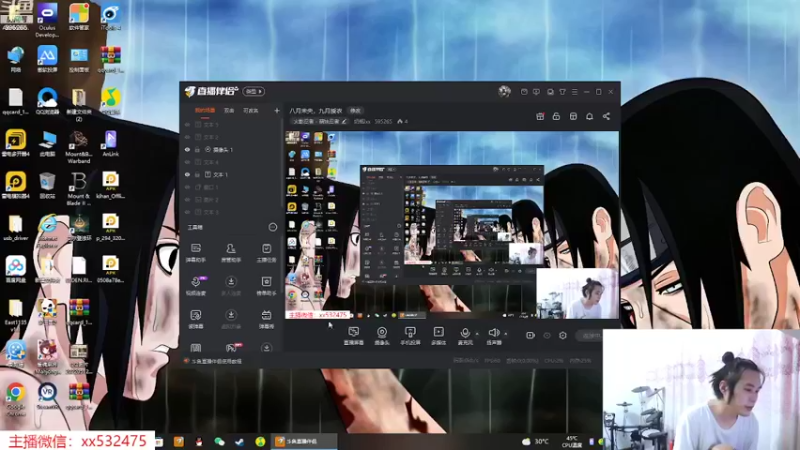
Task: Add a screen capture source (直播屏幕)
Action: click(354, 336)
